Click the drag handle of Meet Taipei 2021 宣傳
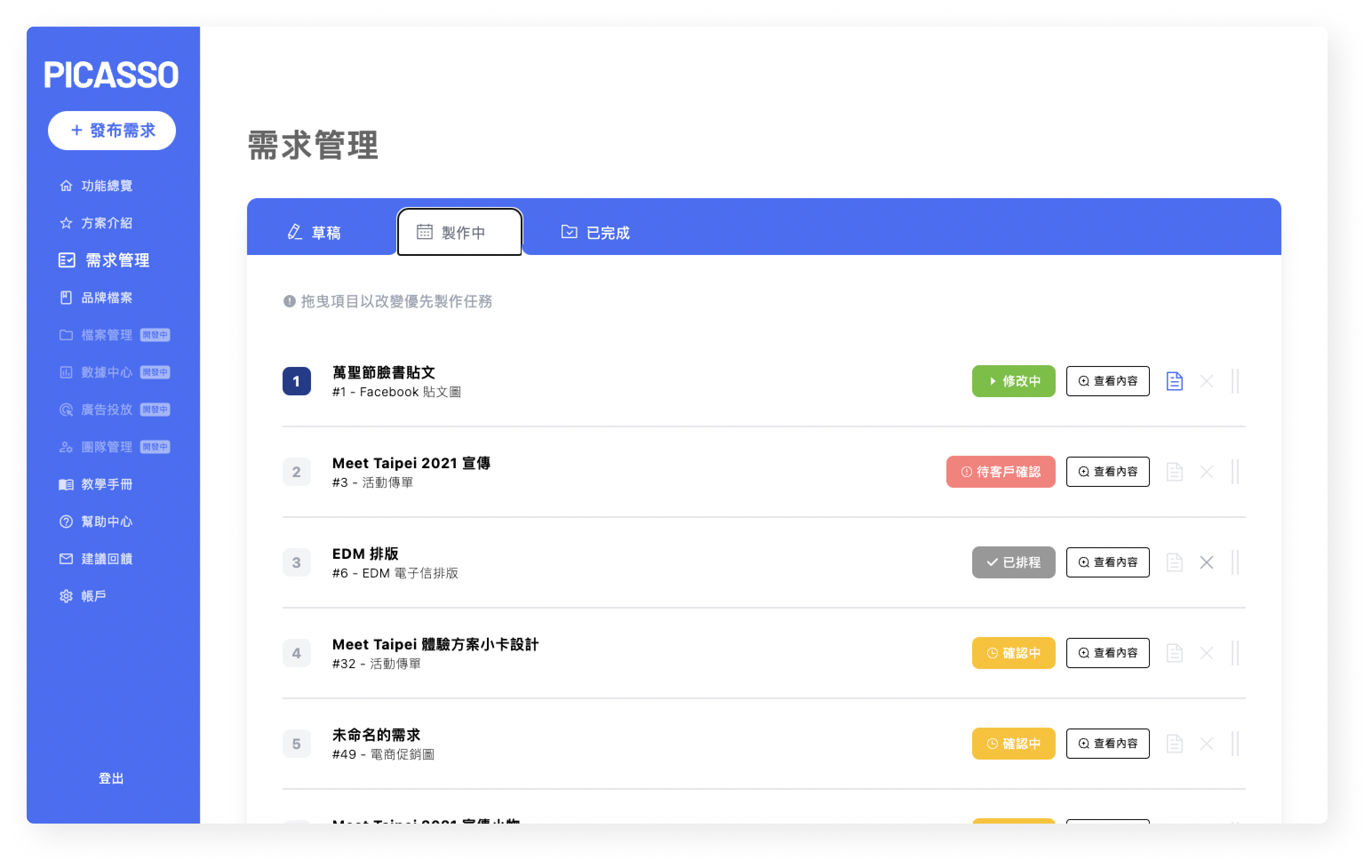 pos(1235,472)
